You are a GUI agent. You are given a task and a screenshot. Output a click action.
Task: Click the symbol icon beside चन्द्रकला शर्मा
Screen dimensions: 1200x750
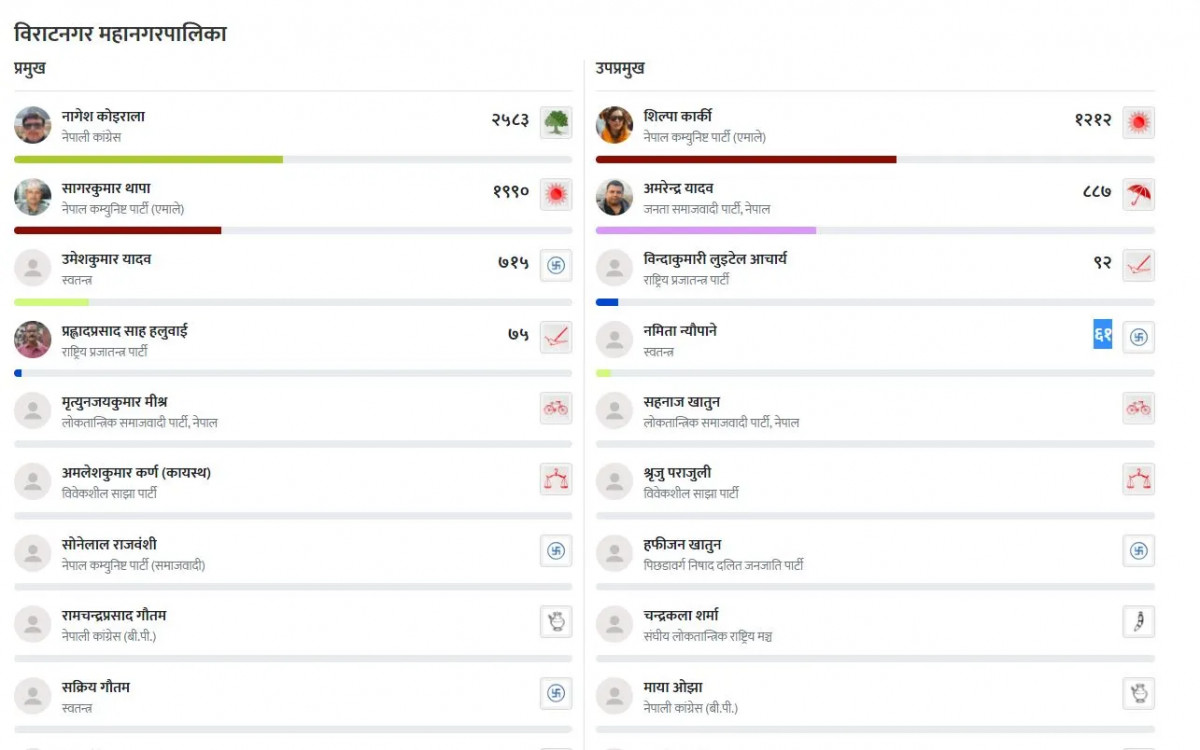(x=1138, y=622)
